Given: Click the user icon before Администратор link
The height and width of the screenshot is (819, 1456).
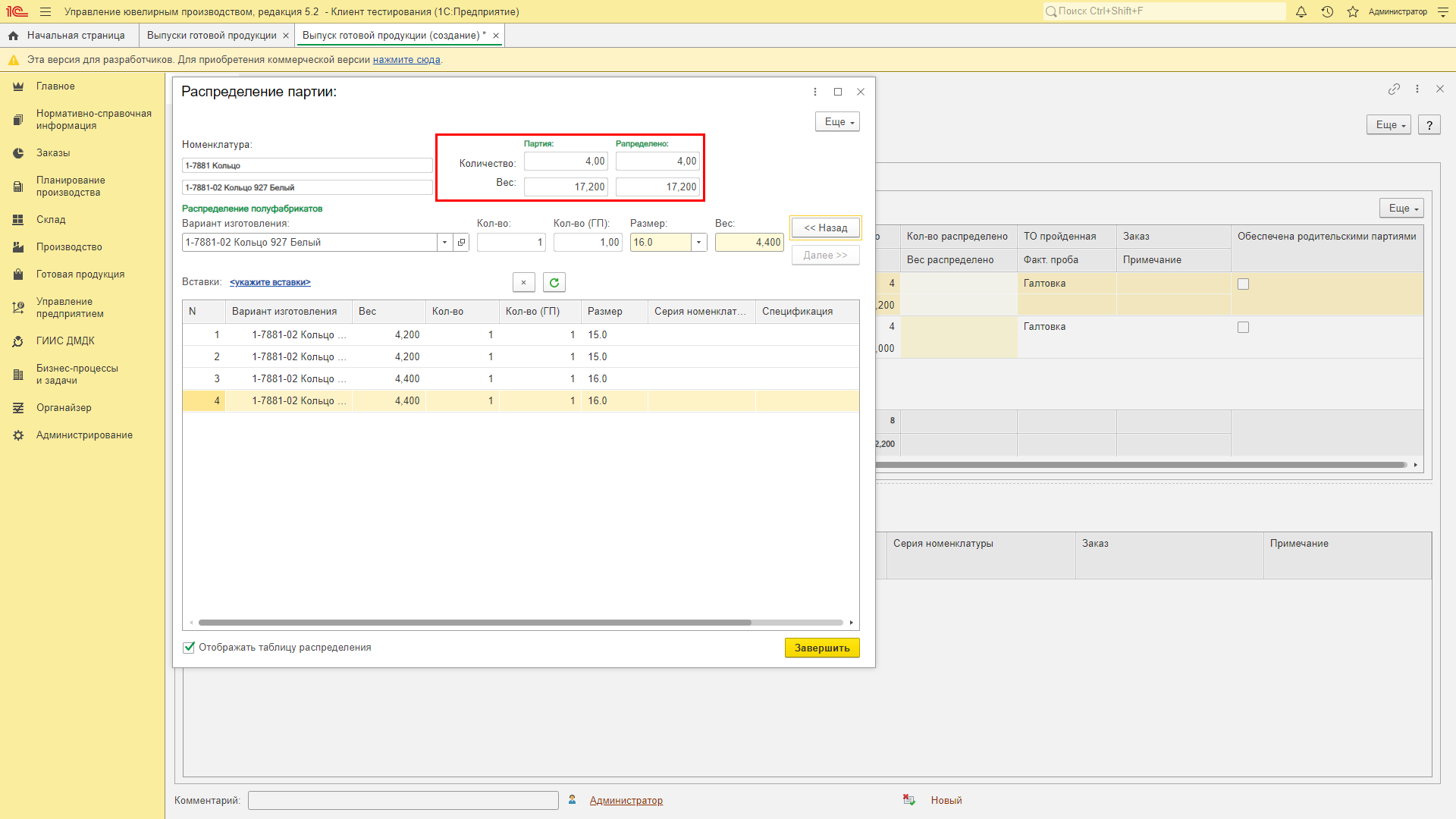Looking at the screenshot, I should tap(573, 800).
